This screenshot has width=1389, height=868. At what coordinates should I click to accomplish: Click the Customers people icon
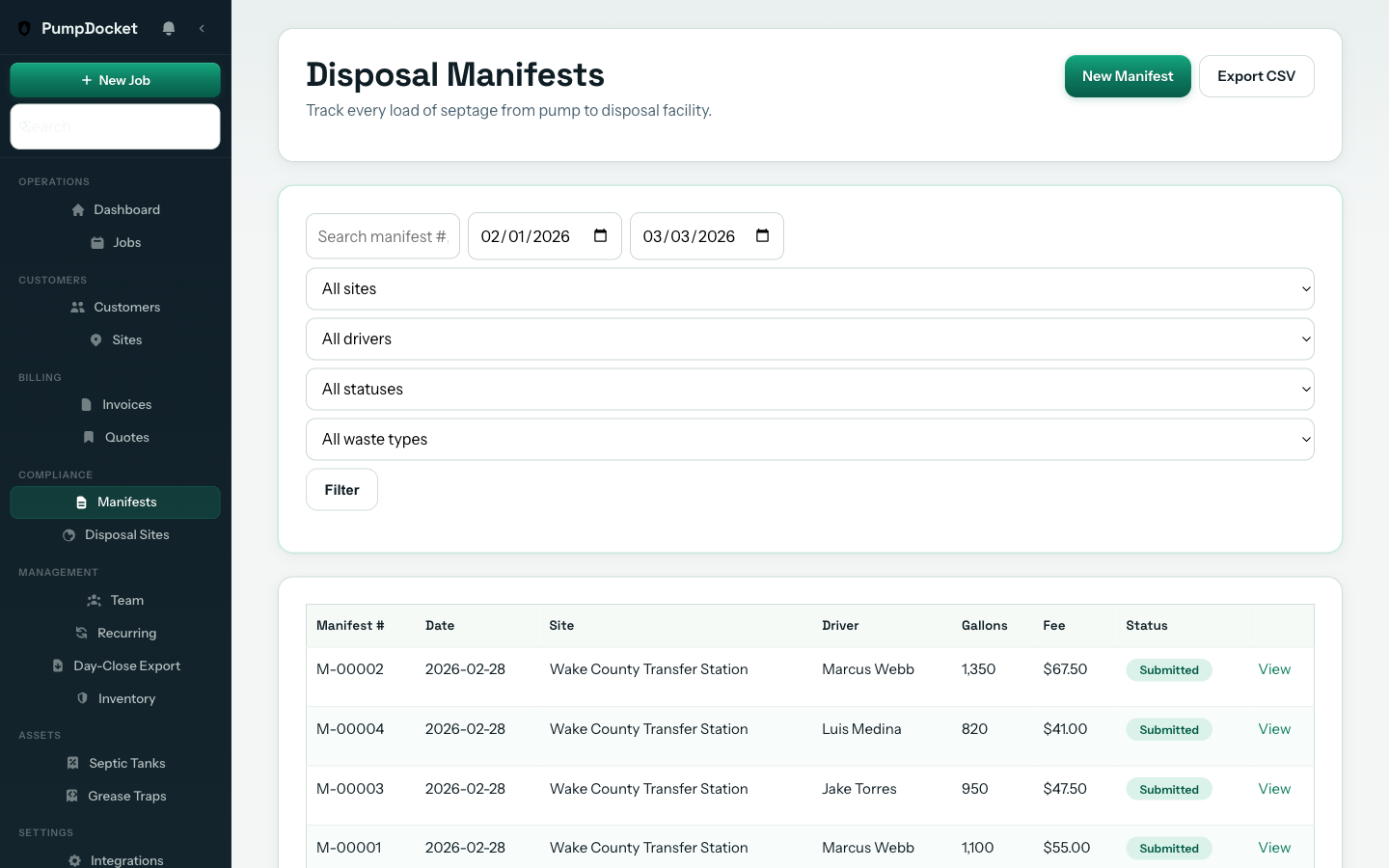pos(77,307)
